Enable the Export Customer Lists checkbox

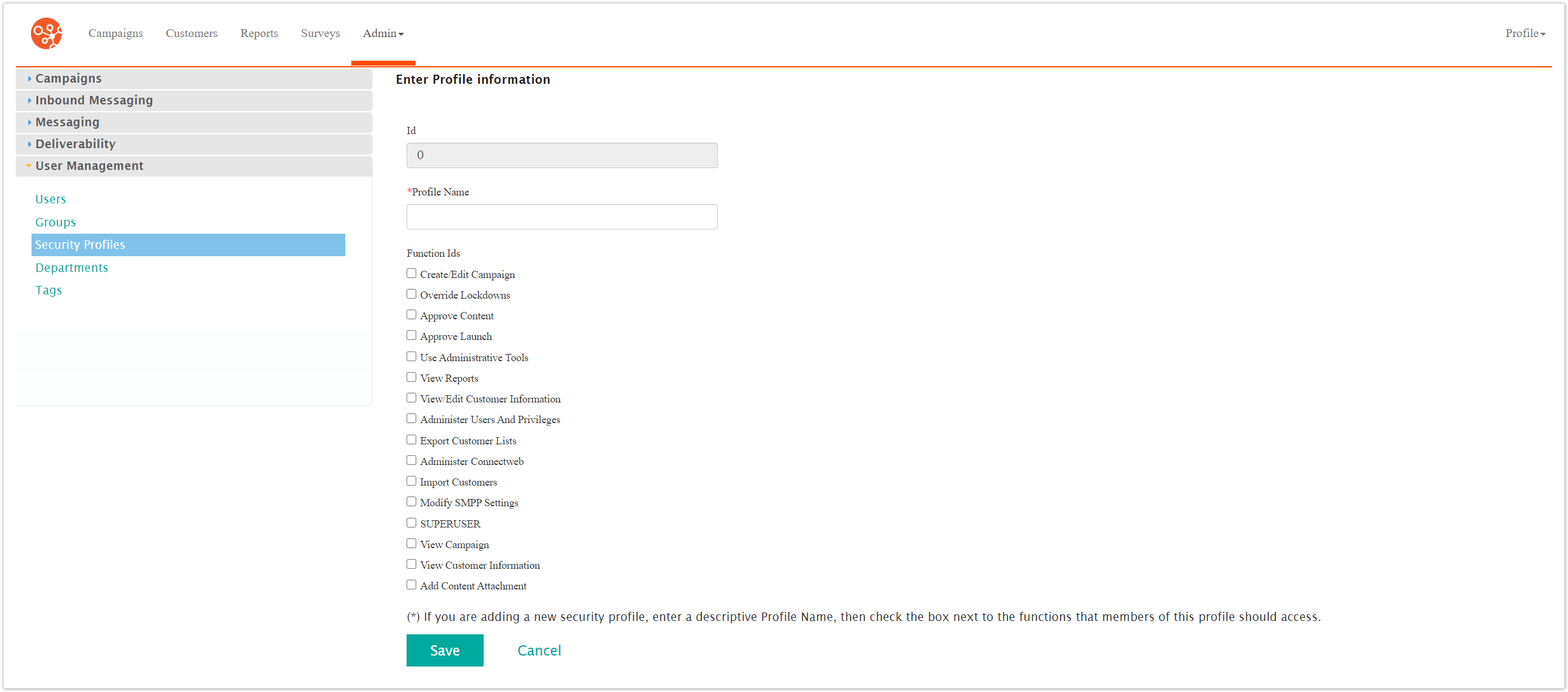click(x=411, y=440)
